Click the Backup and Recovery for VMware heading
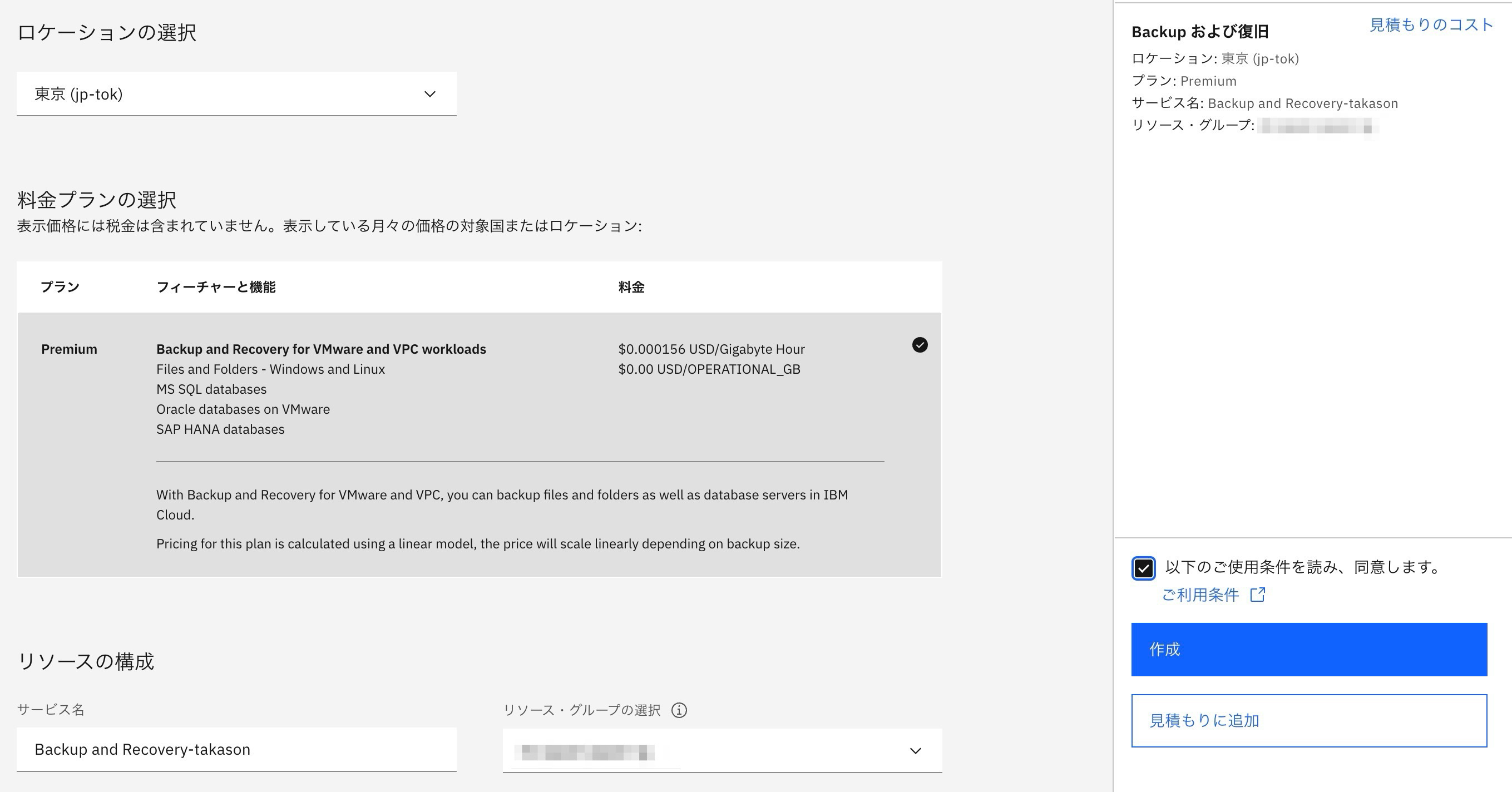 pyautogui.click(x=321, y=349)
